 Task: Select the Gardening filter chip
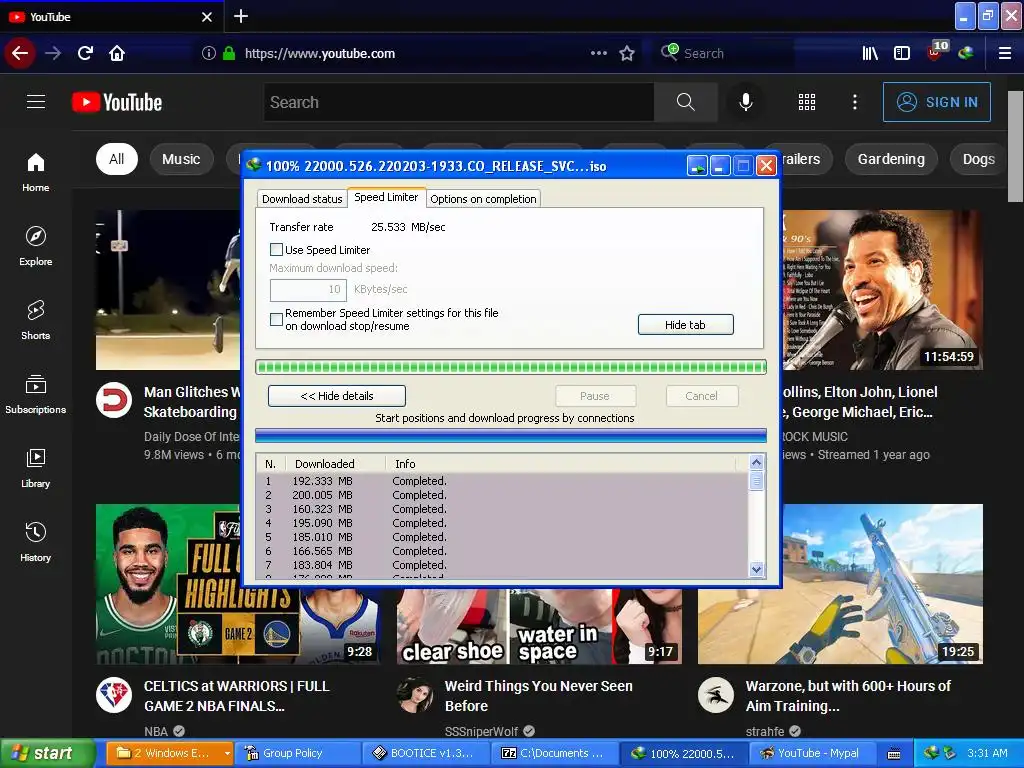(891, 159)
